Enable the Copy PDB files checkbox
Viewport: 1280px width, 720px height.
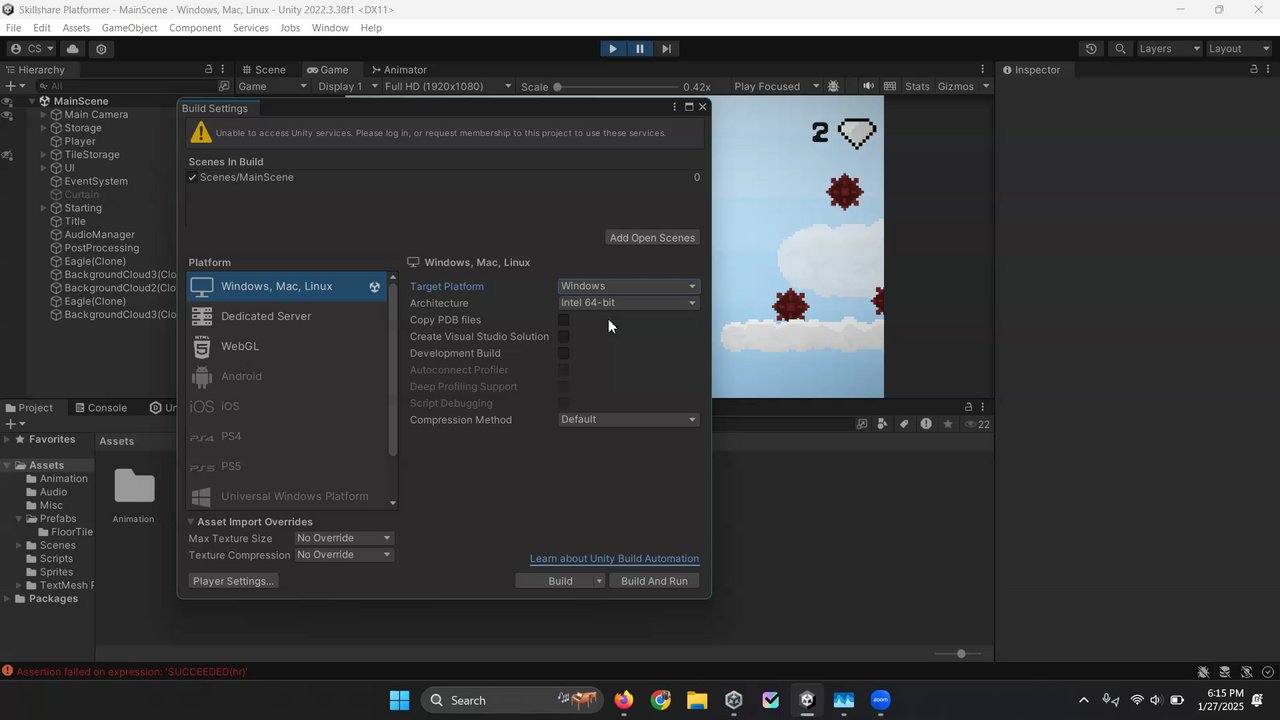tap(563, 320)
